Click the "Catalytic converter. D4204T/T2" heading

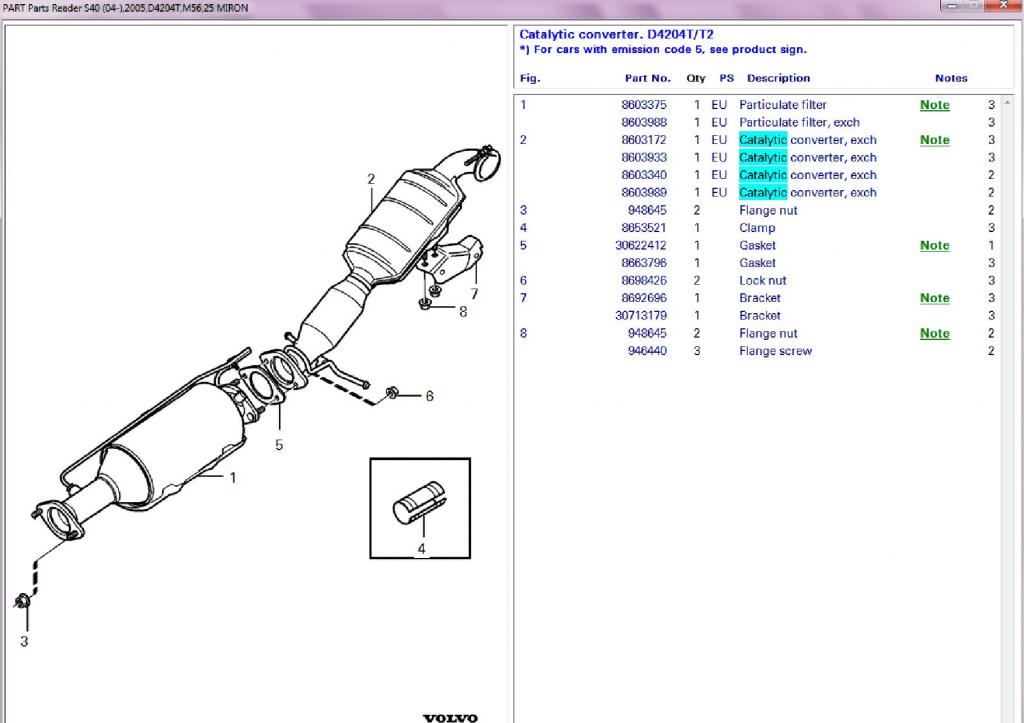tap(616, 35)
